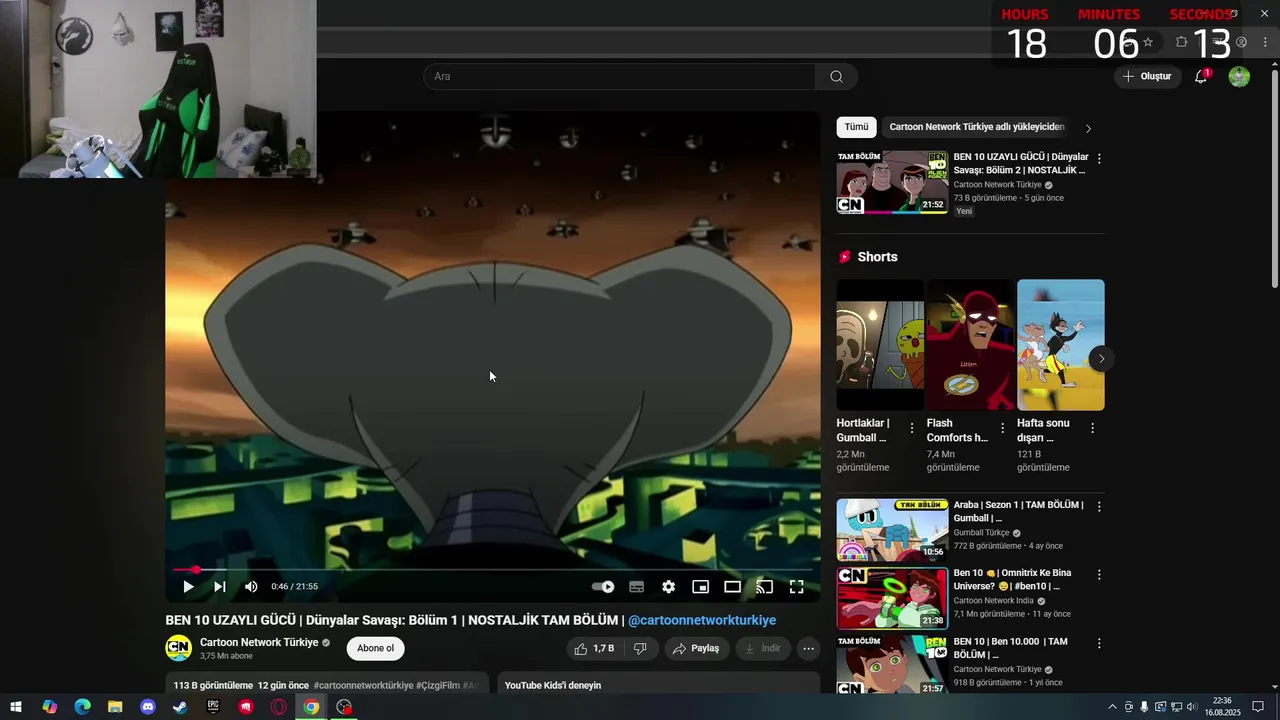The width and height of the screenshot is (1280, 720).
Task: Open options for Ben 10.000 video
Action: [x=1099, y=643]
